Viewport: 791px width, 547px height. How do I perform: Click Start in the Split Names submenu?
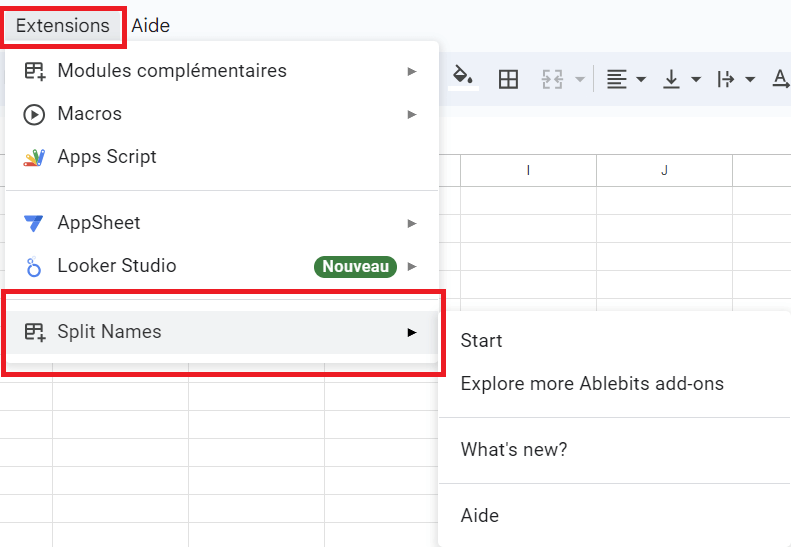coord(482,341)
